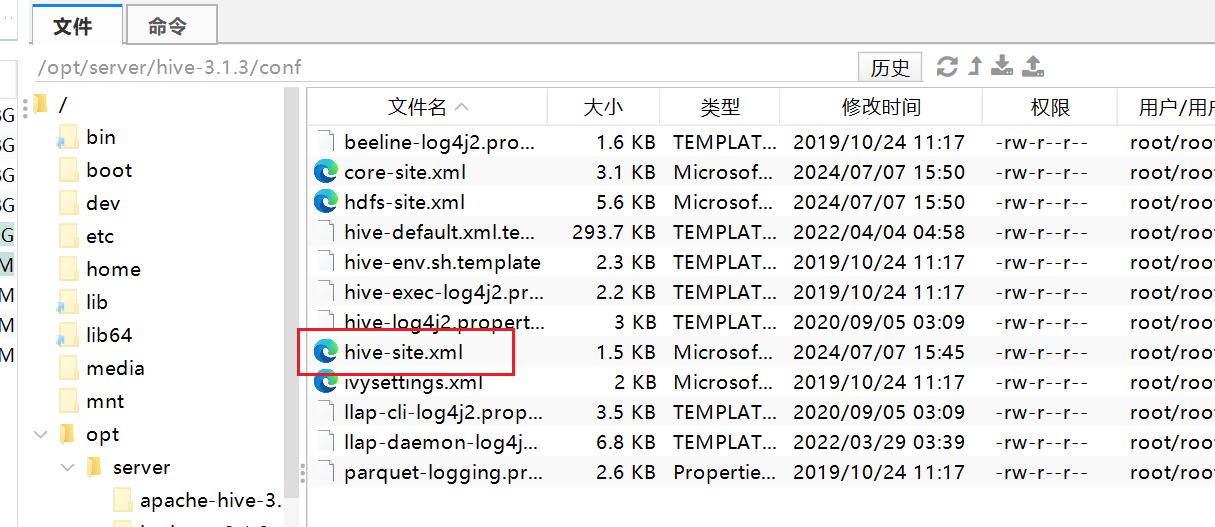Click the file icon of hive-exec-log4j2.pr...
The image size is (1215, 527).
tap(325, 292)
